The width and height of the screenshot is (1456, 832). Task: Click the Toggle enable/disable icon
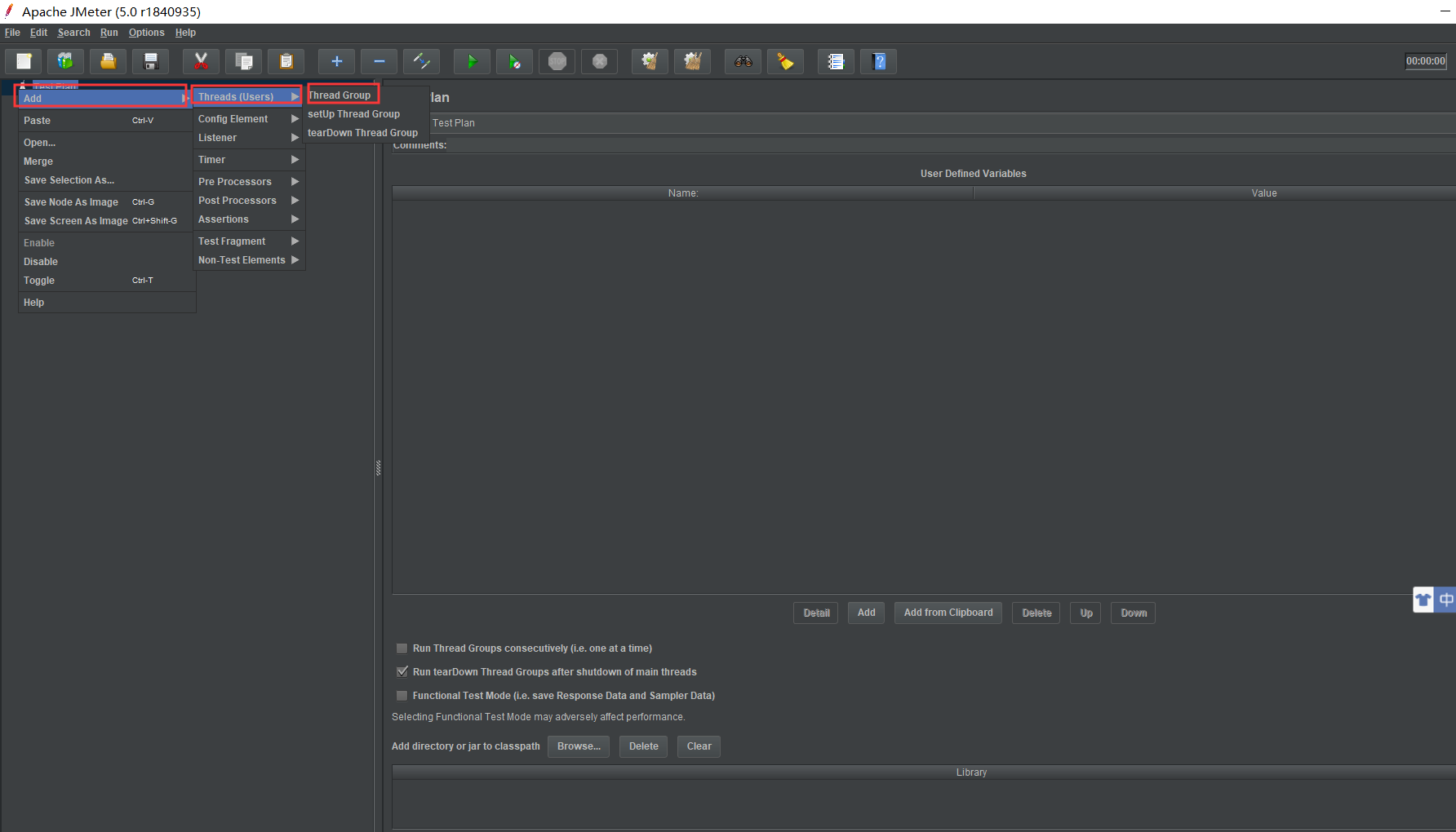(421, 61)
